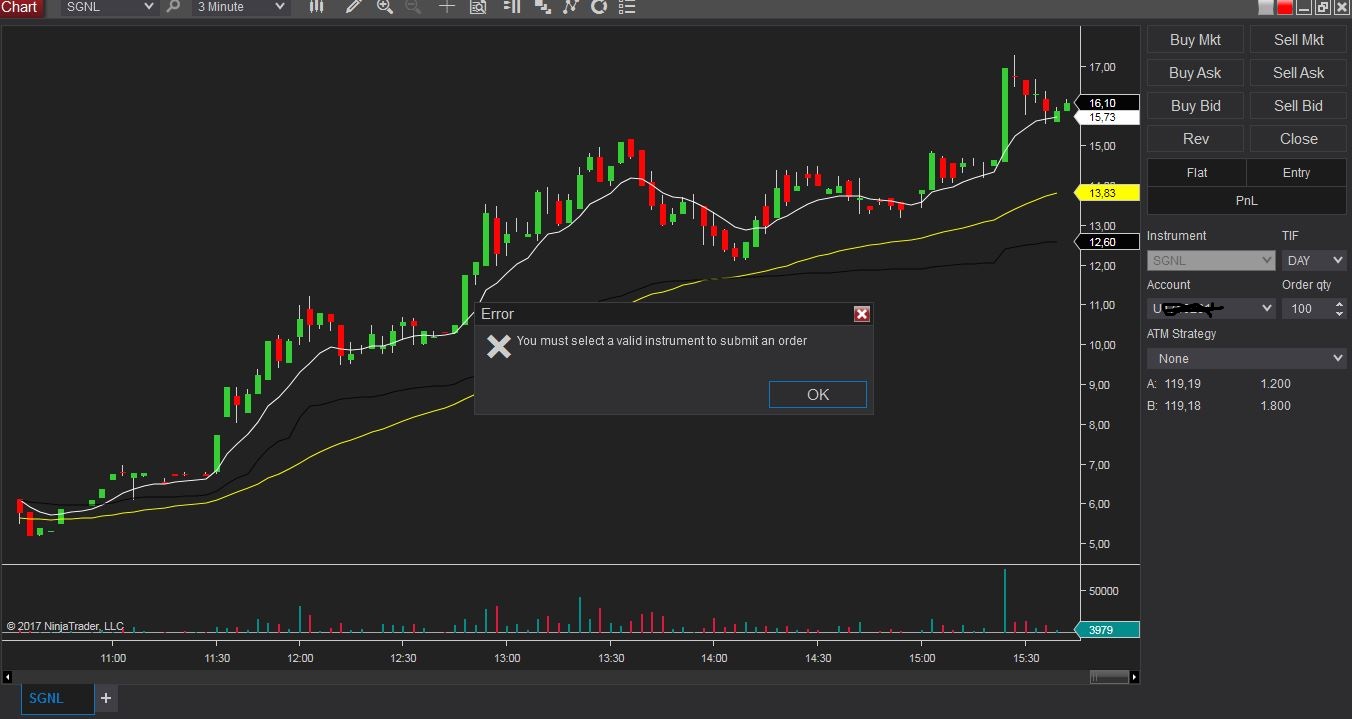The image size is (1352, 719).
Task: Add a new tab with plus button
Action: 106,698
